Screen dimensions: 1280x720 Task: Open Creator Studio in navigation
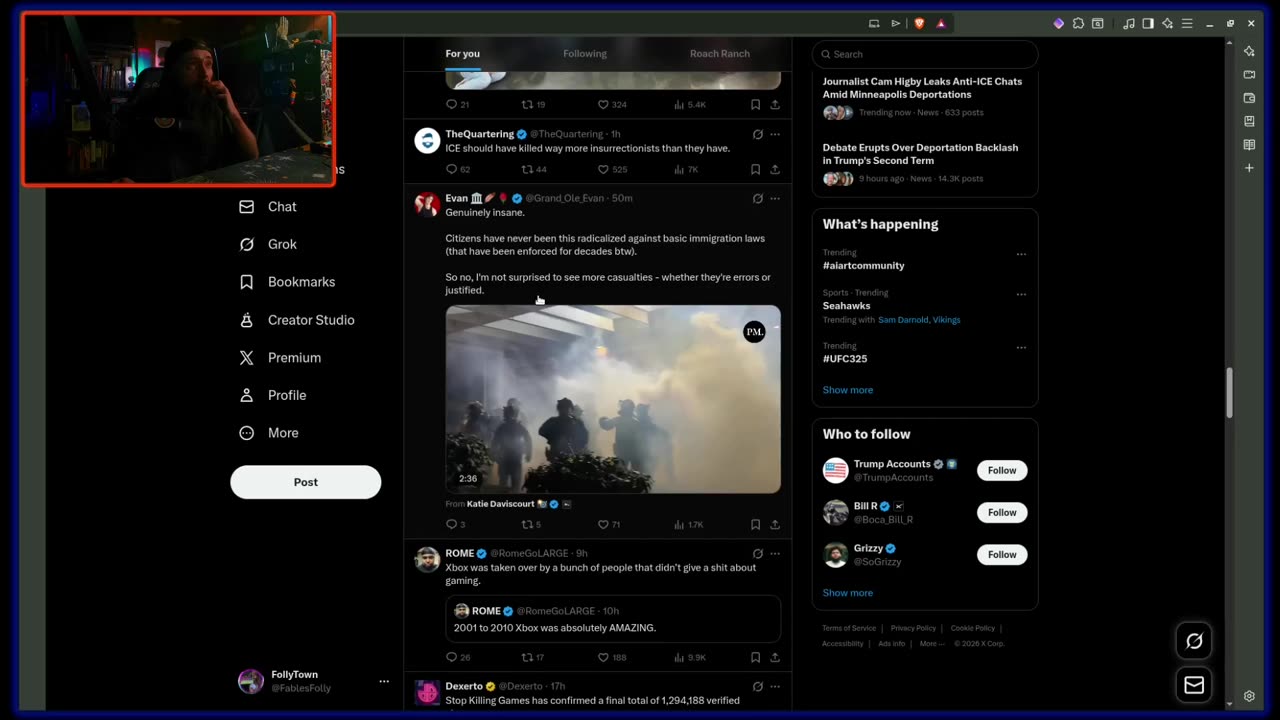click(297, 320)
